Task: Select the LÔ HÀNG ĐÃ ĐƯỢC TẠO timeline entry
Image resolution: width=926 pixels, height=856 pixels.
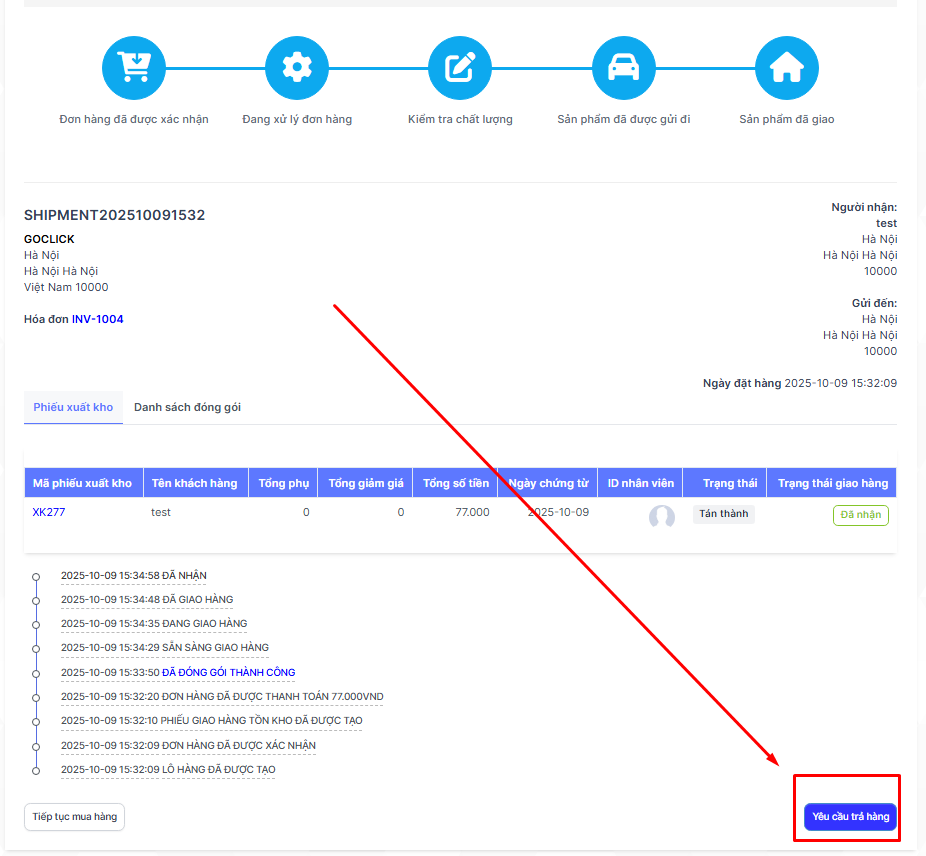Action: (168, 770)
